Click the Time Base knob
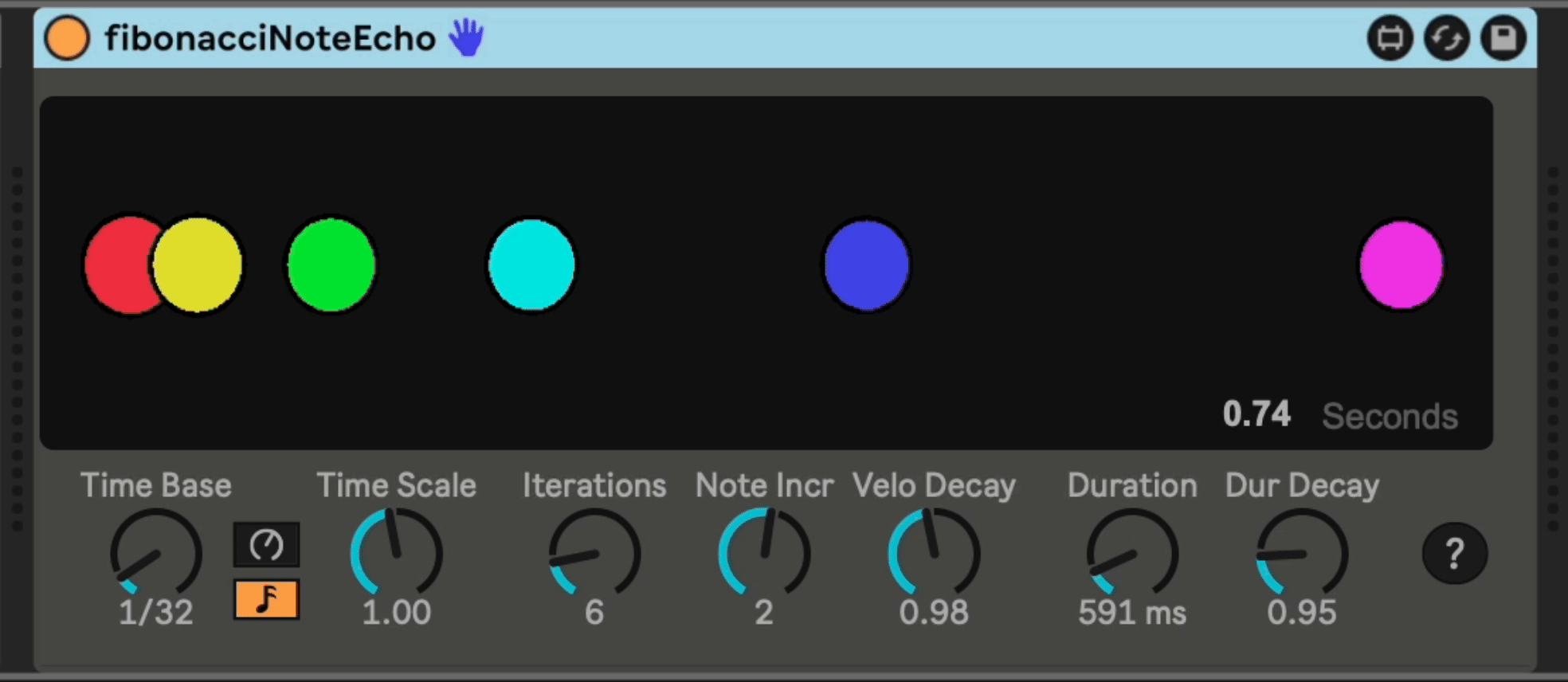This screenshot has height=682, width=1568. coord(156,555)
